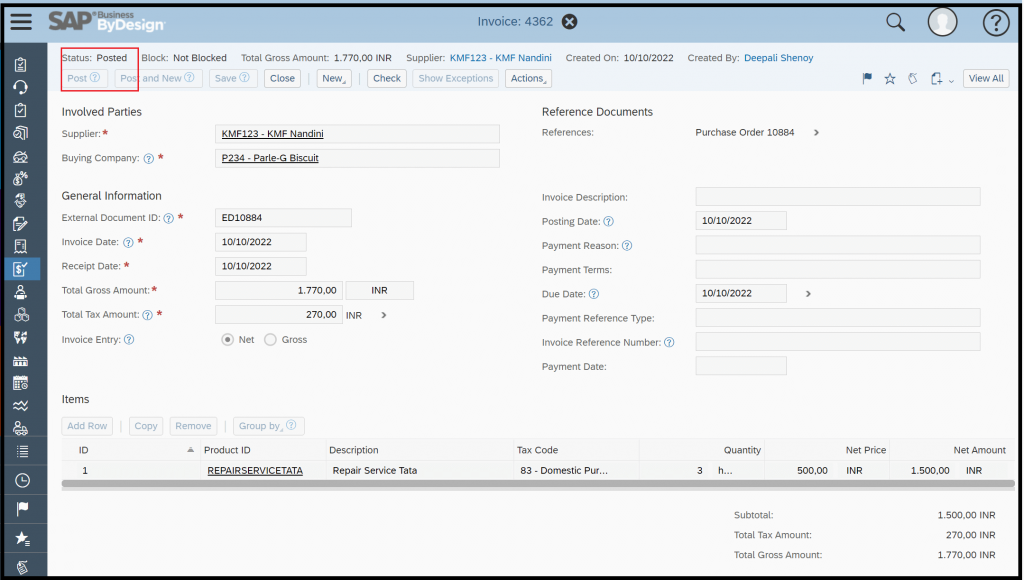
Task: Expand the Purchase Order 10884 reference arrow
Action: (816, 133)
